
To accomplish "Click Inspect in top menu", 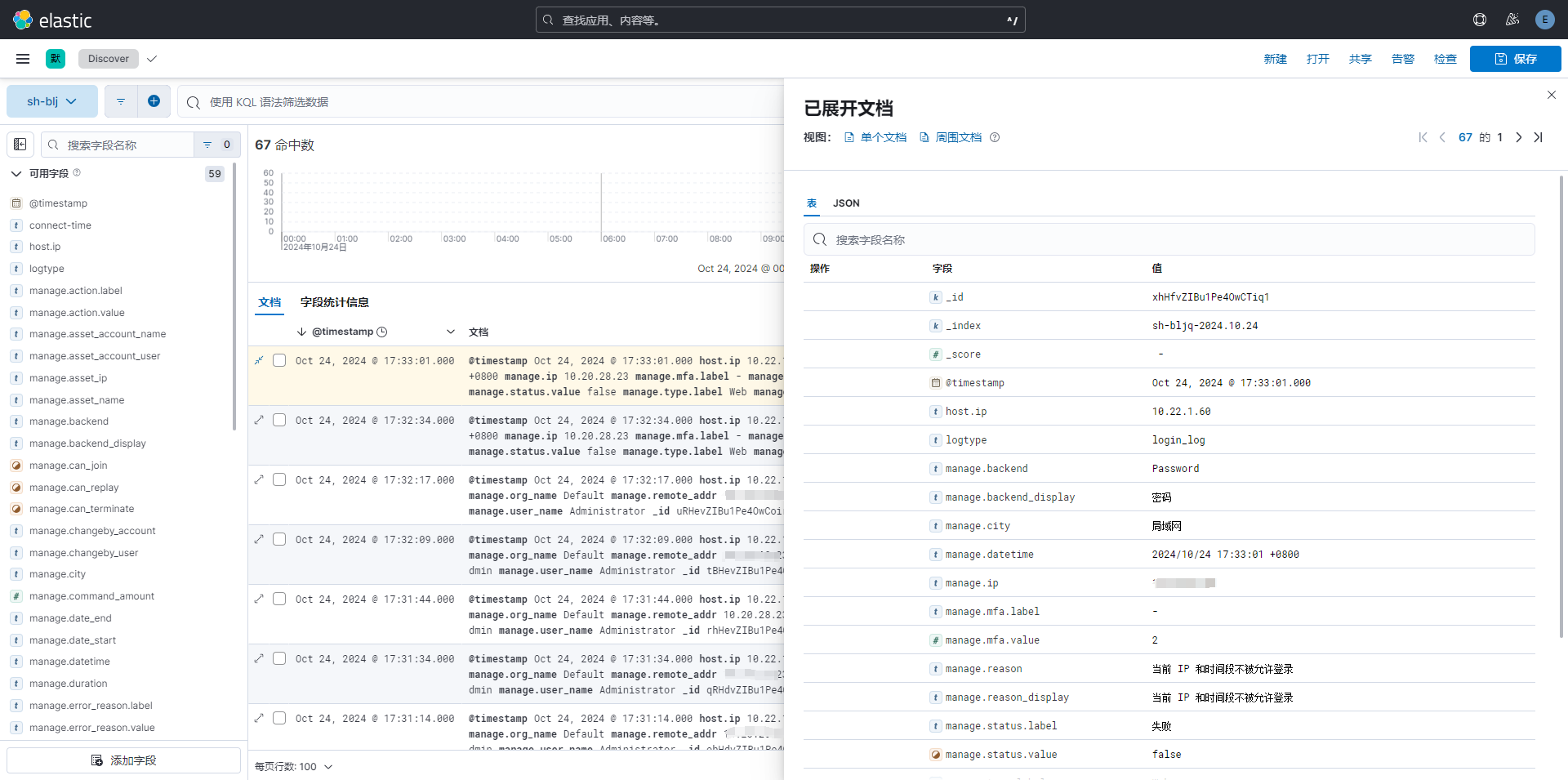I will tap(1445, 59).
